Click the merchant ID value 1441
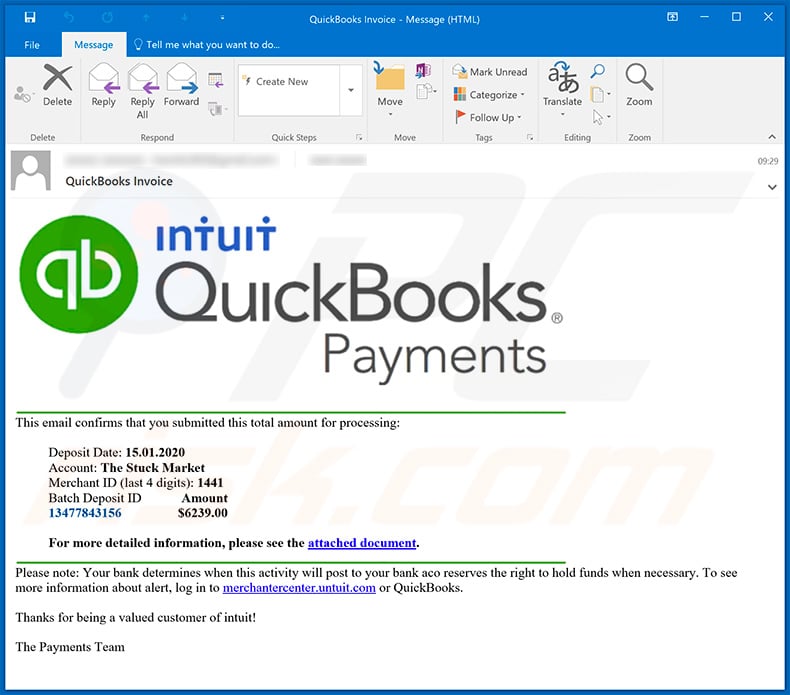Screen dimensions: 790x695 click(210, 483)
